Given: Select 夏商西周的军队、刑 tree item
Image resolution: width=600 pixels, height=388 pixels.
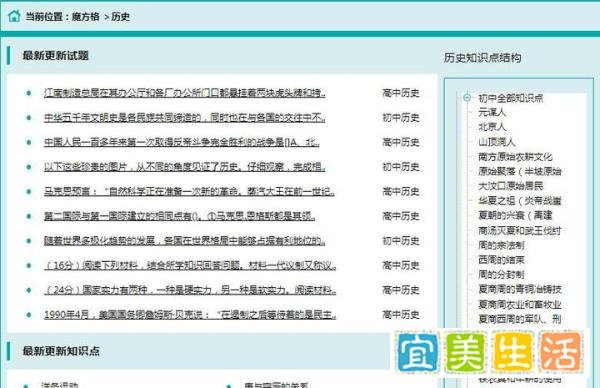Looking at the screenshot, I should 520,319.
